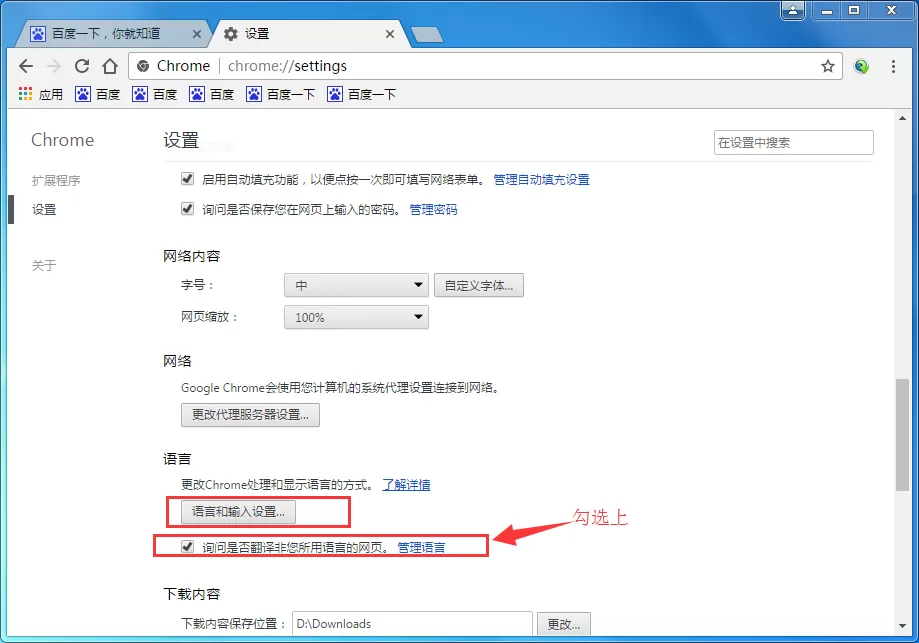Screen dimensions: 919x643
Task: Open Chrome three-dot menu
Action: (893, 66)
